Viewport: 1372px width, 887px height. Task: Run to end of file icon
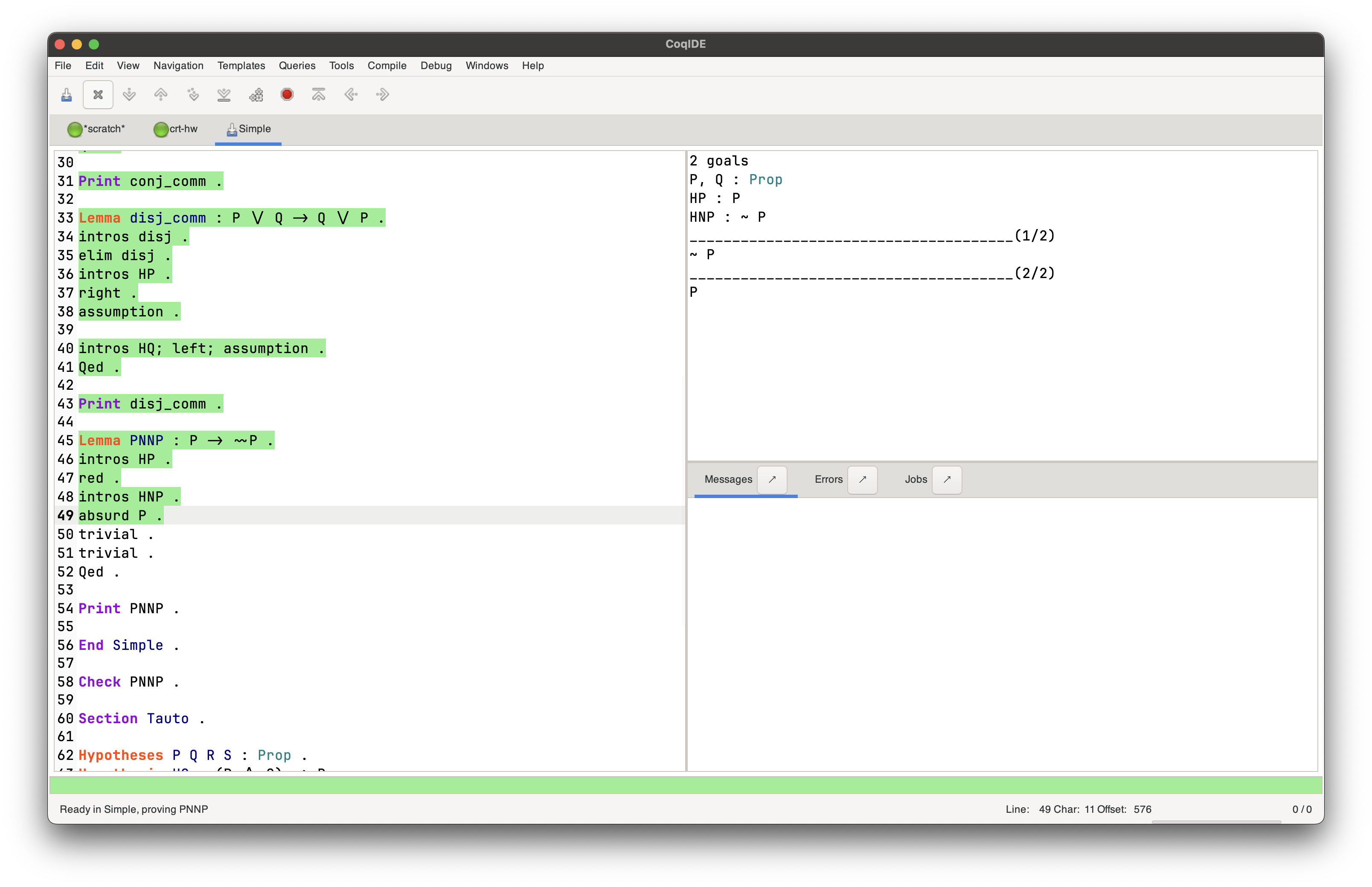[224, 95]
